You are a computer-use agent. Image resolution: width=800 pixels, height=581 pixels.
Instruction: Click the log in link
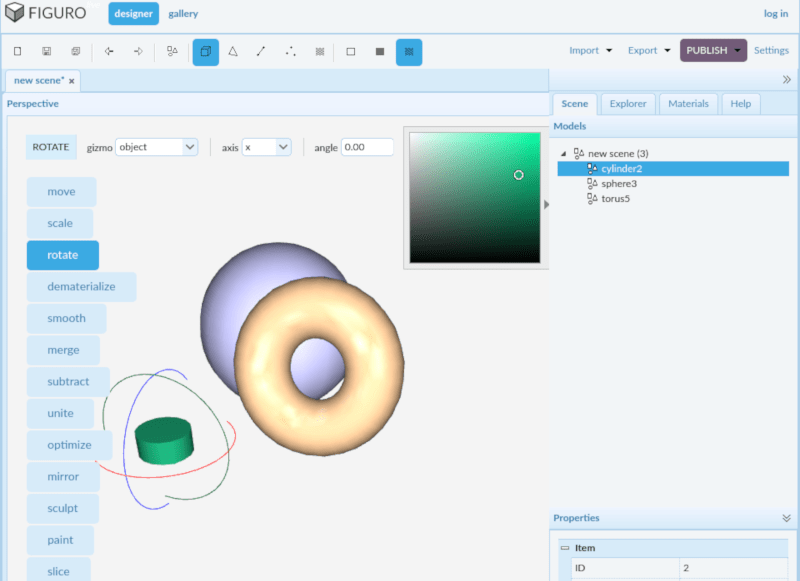point(776,13)
